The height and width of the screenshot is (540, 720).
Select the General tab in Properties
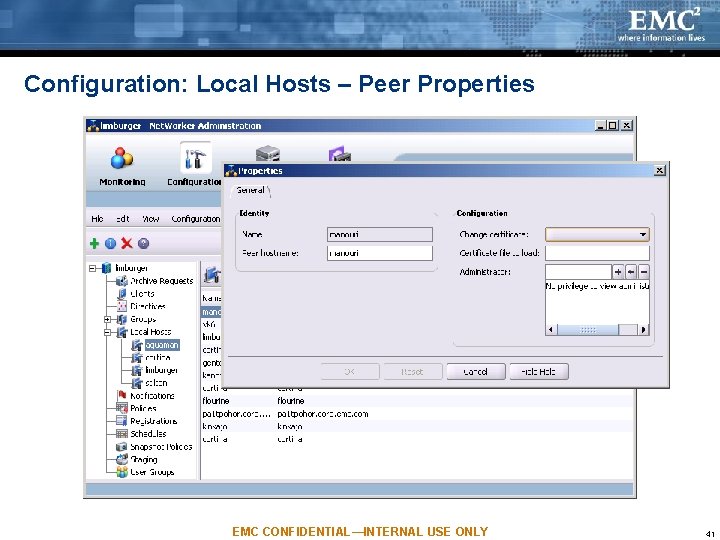(251, 190)
